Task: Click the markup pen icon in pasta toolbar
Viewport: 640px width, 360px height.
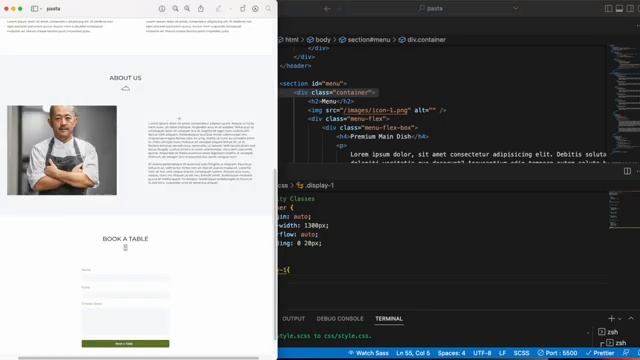Action: tap(219, 9)
